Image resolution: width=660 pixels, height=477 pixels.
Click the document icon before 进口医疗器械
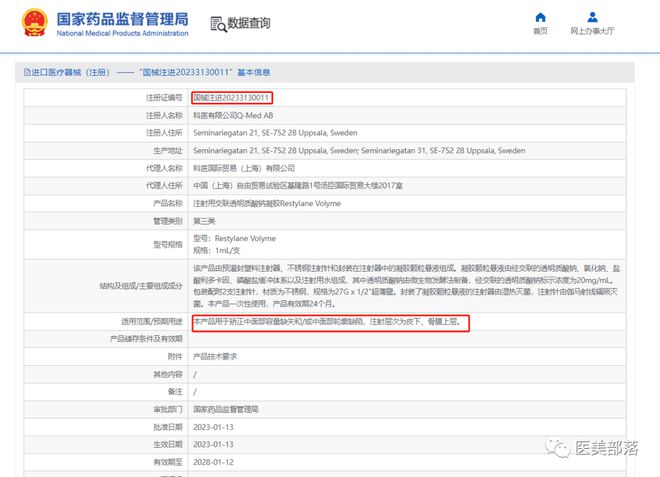tap(27, 72)
